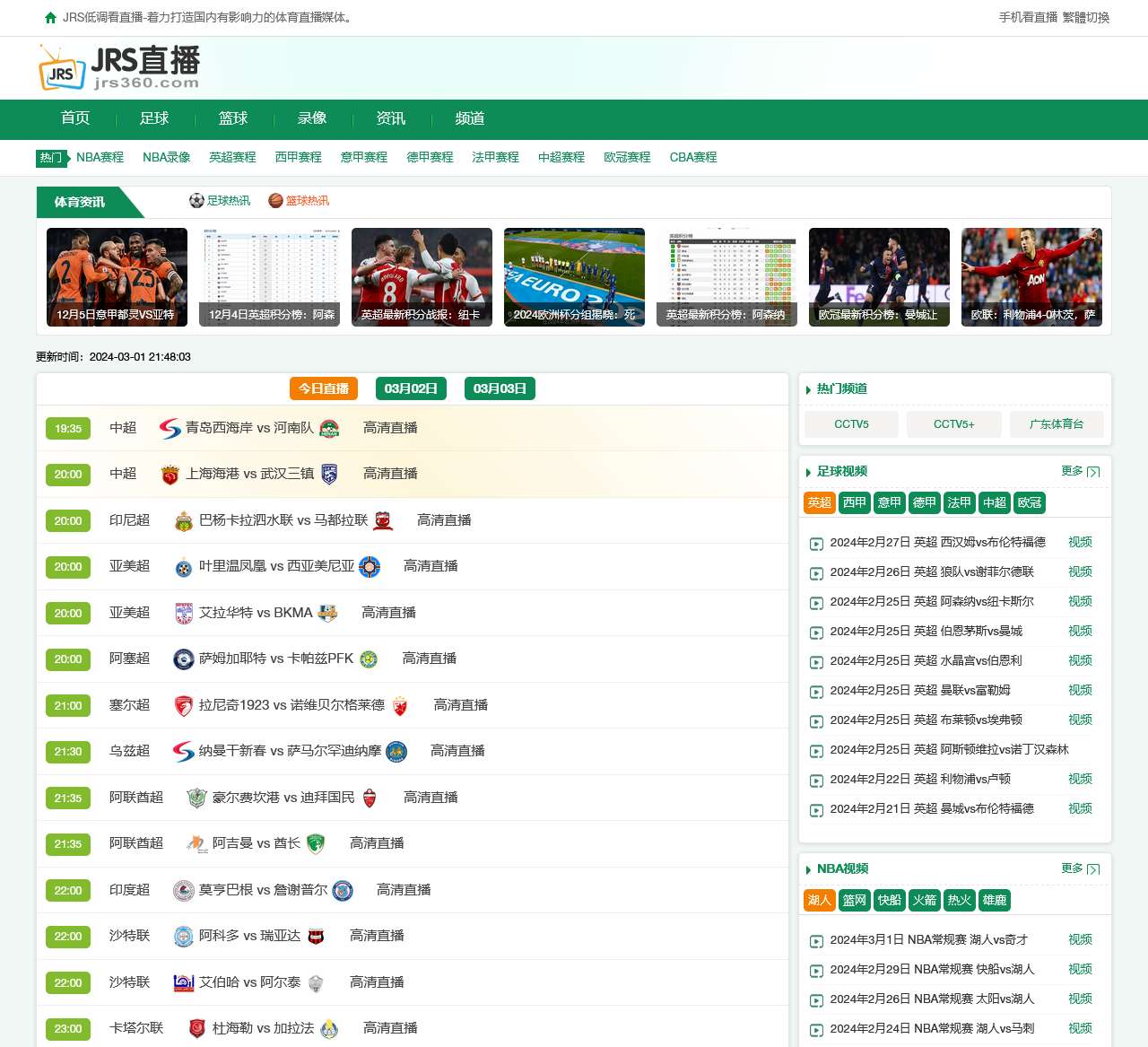Screen dimensions: 1148x1047
Task: Click the football icon next to 足球热讯
Action: coord(196,200)
